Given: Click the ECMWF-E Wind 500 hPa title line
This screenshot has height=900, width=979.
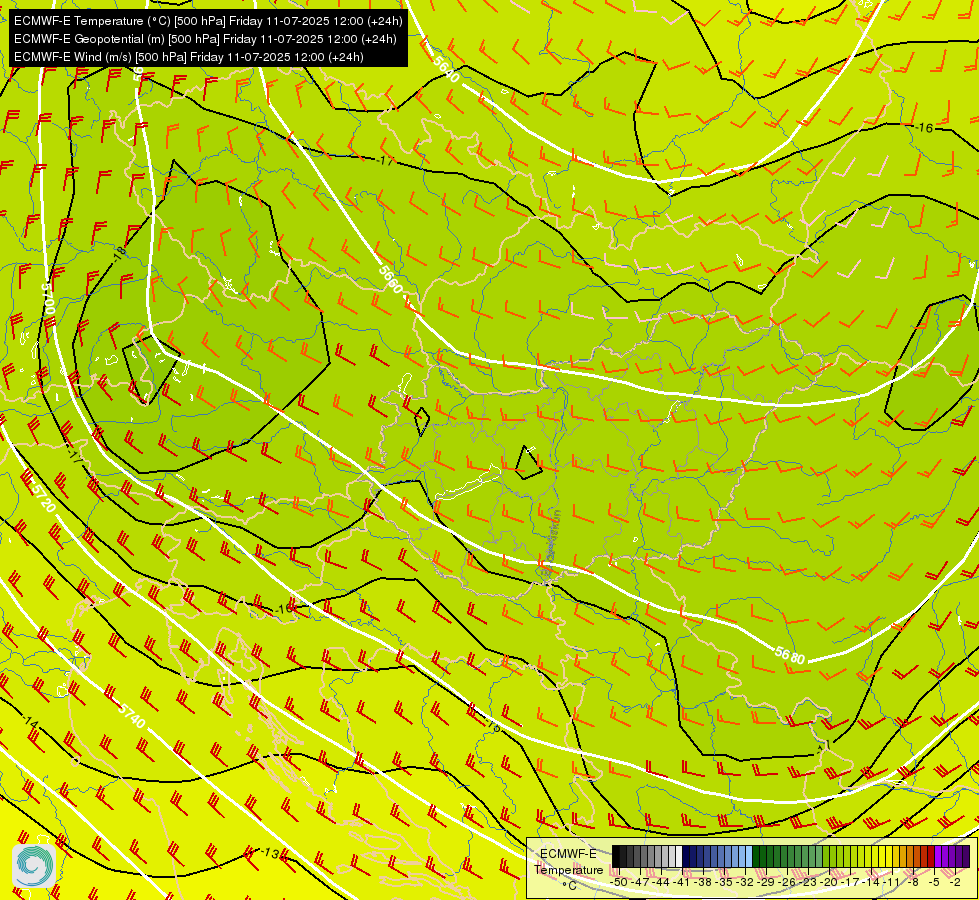Looking at the screenshot, I should [189, 57].
